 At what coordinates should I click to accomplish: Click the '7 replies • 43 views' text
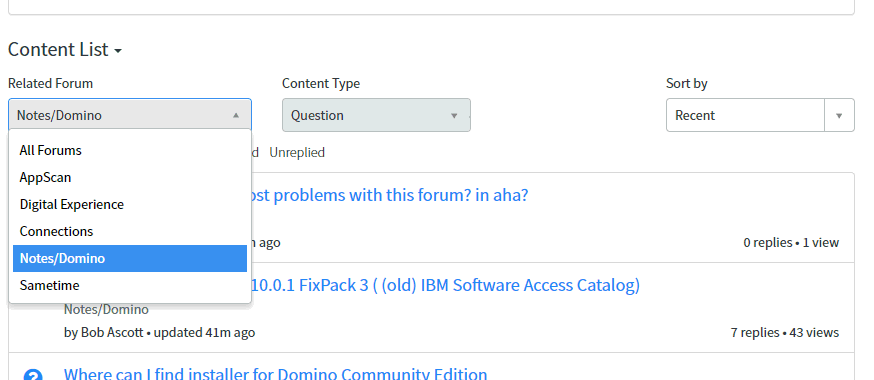tap(785, 333)
